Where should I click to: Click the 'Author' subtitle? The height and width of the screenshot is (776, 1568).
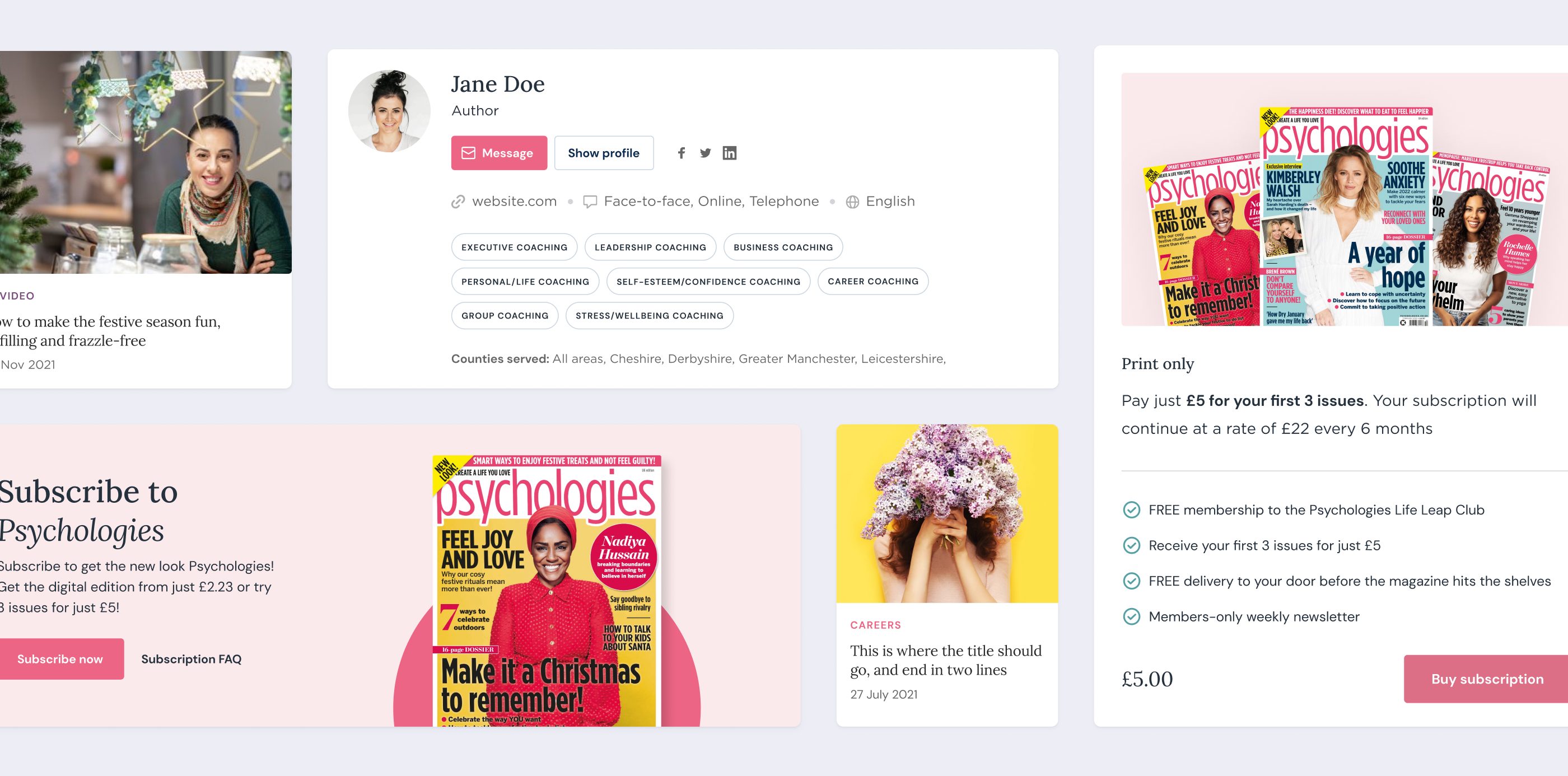coord(475,111)
